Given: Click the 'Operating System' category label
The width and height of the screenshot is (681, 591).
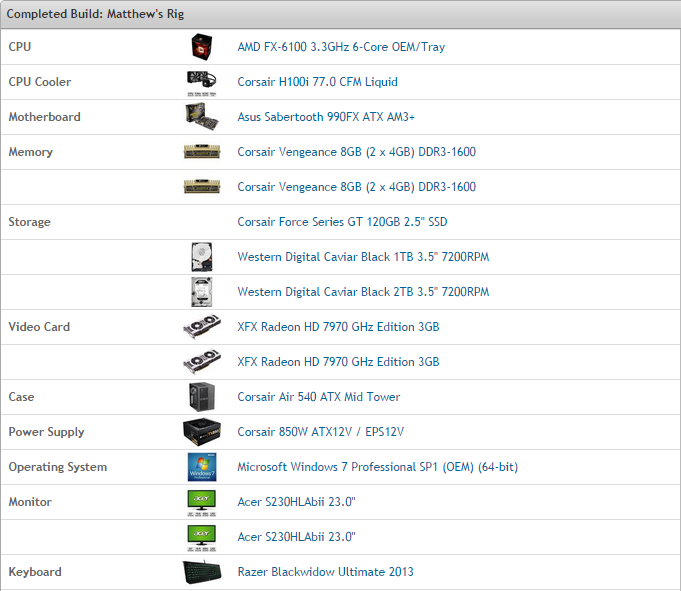Looking at the screenshot, I should point(58,467).
